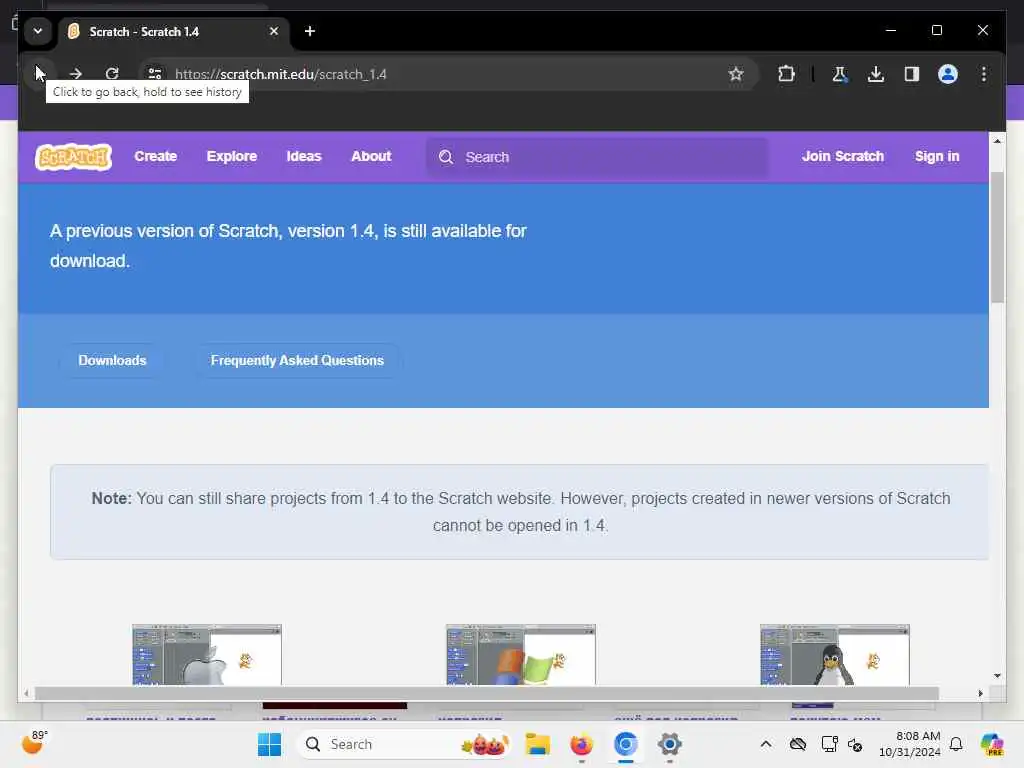The image size is (1024, 768).
Task: Click the address bar URL
Action: pyautogui.click(x=281, y=74)
